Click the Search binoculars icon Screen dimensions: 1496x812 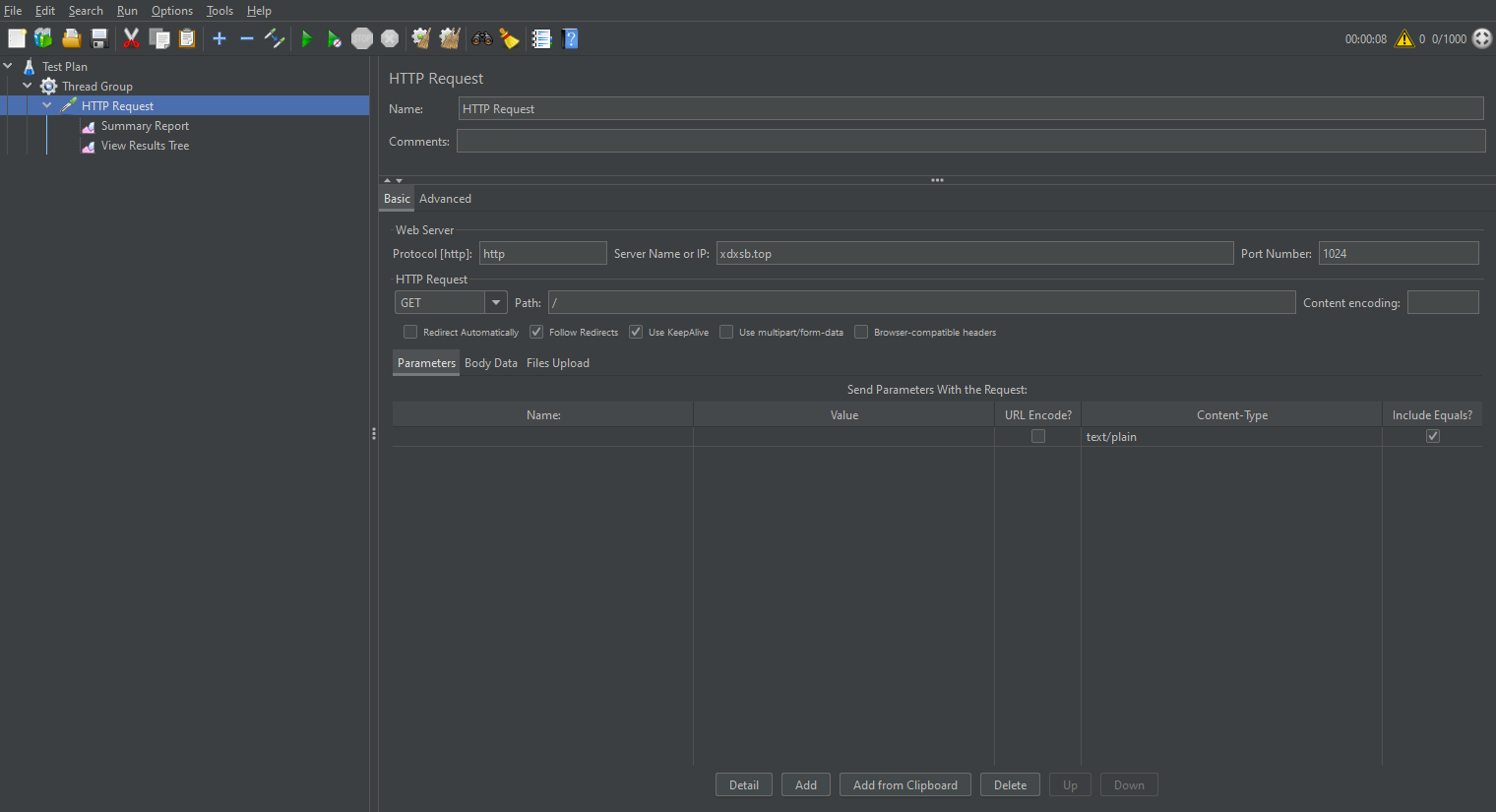tap(481, 39)
